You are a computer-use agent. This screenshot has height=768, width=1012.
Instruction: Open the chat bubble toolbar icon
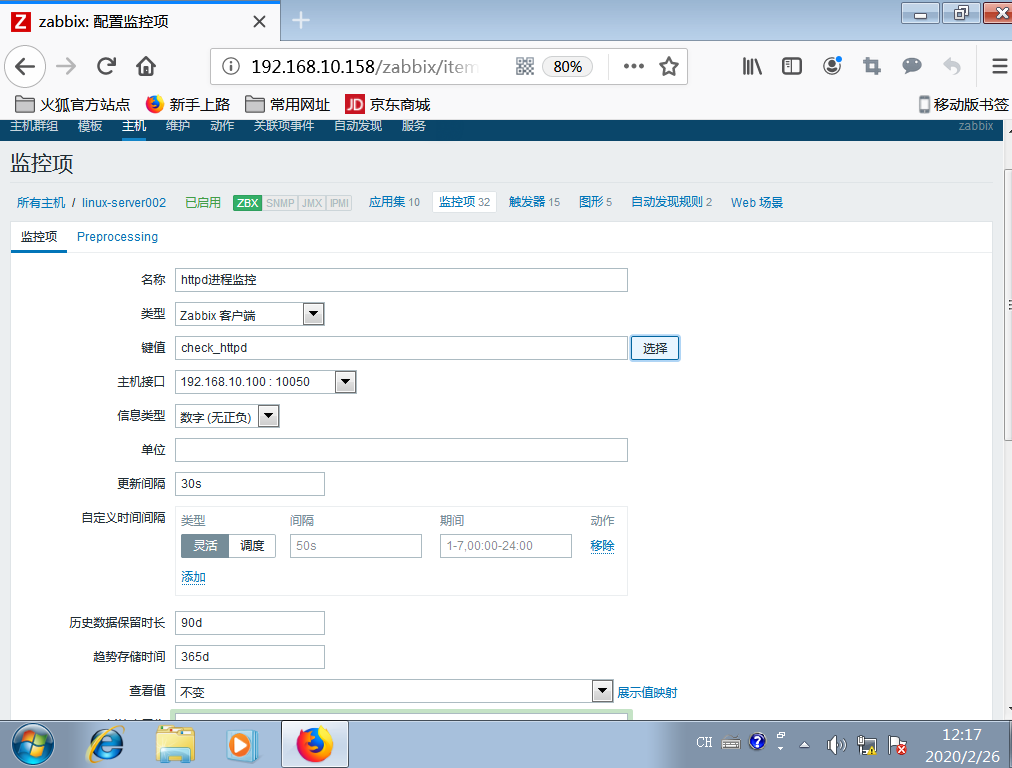click(912, 66)
